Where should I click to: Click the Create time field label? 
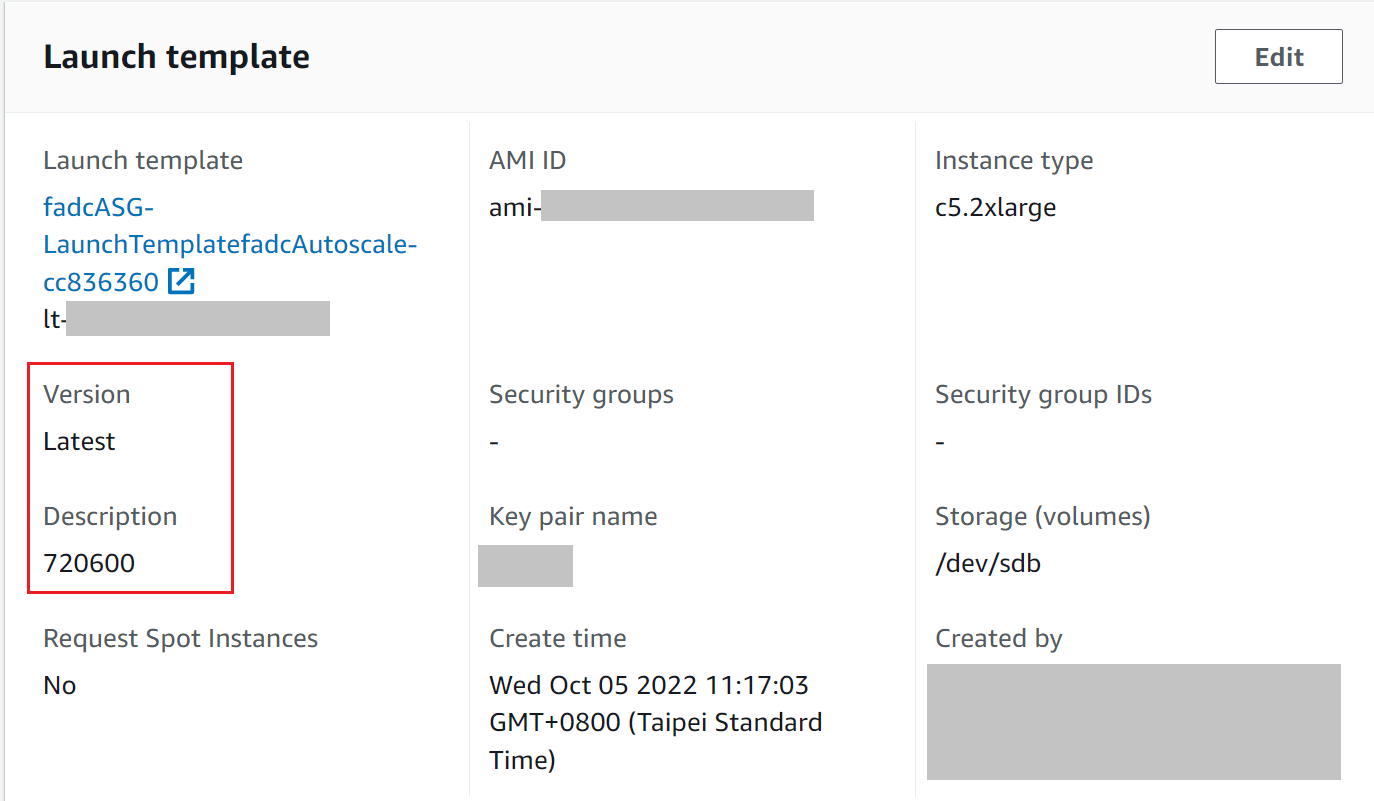557,639
